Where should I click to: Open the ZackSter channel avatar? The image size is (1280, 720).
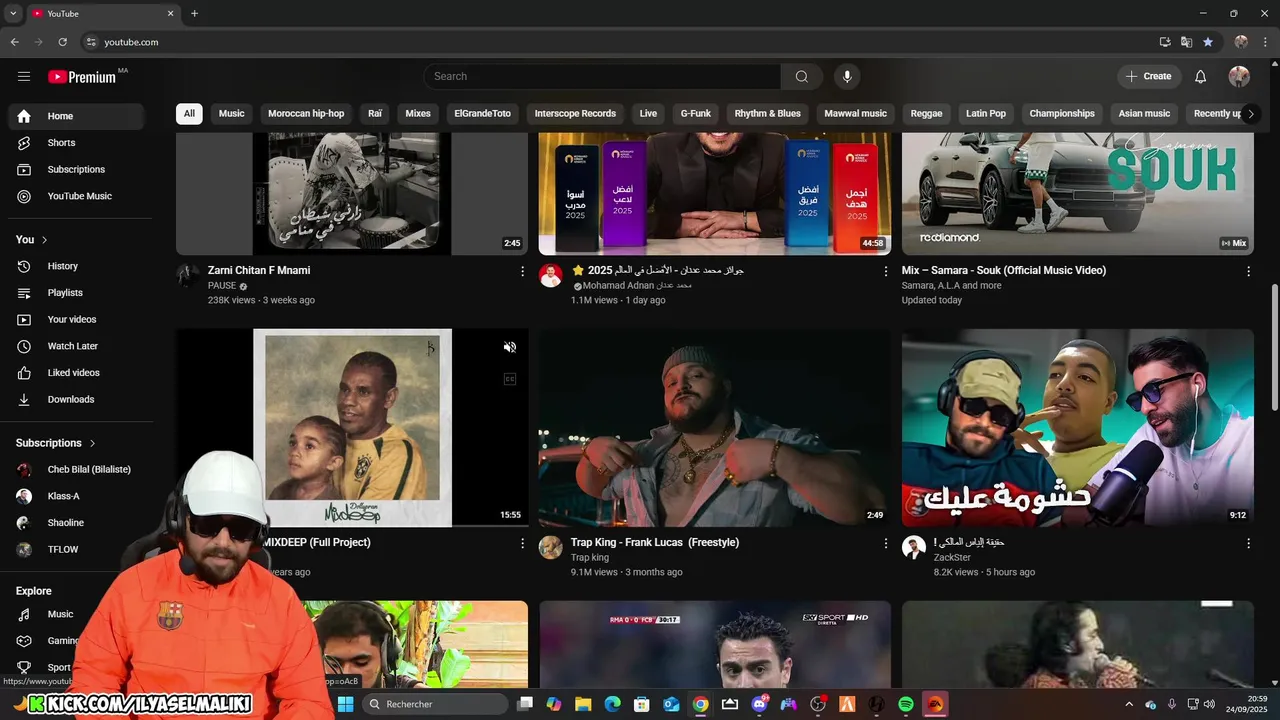coord(914,547)
